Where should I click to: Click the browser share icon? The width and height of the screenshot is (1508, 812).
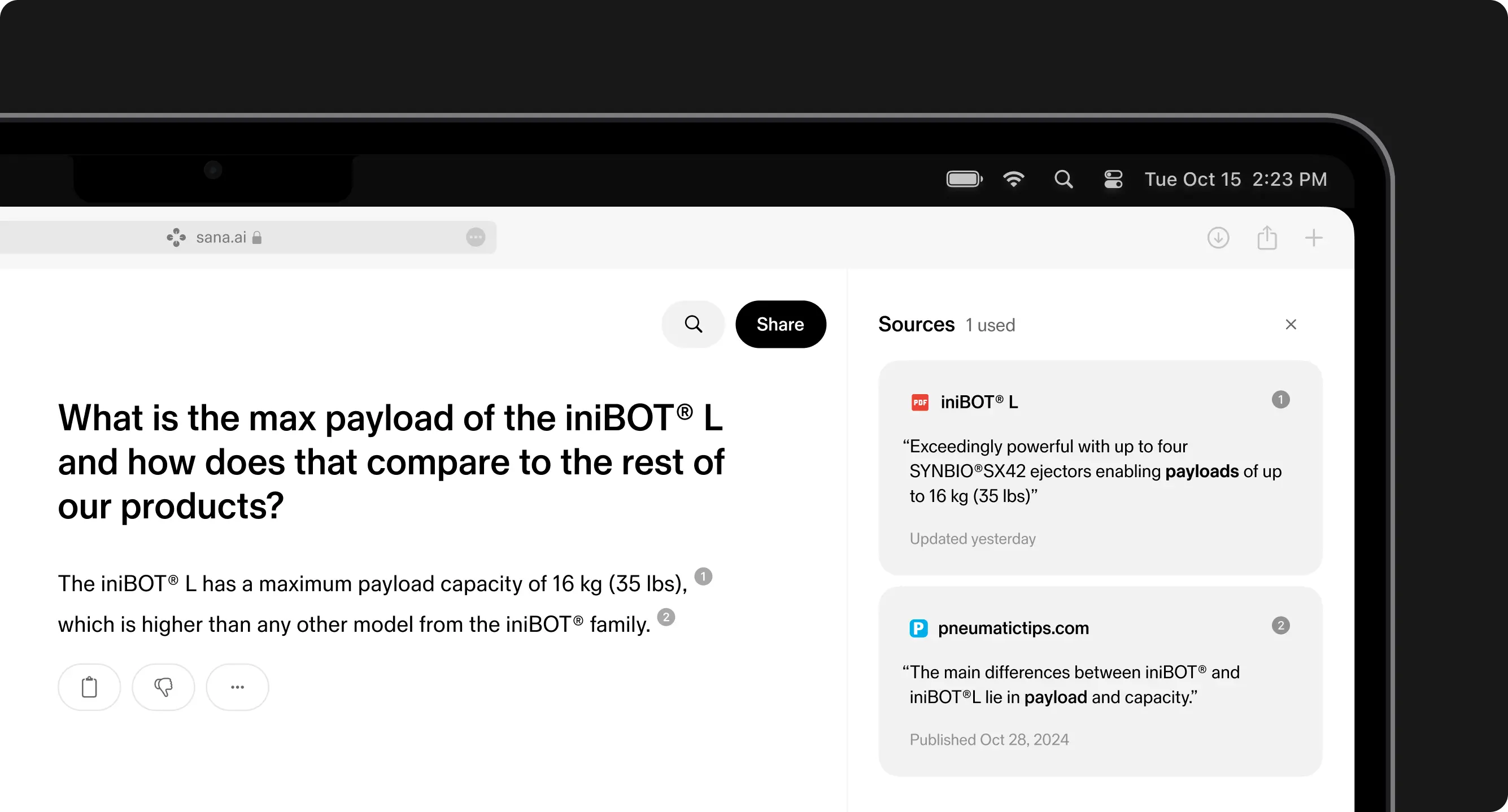coord(1267,238)
